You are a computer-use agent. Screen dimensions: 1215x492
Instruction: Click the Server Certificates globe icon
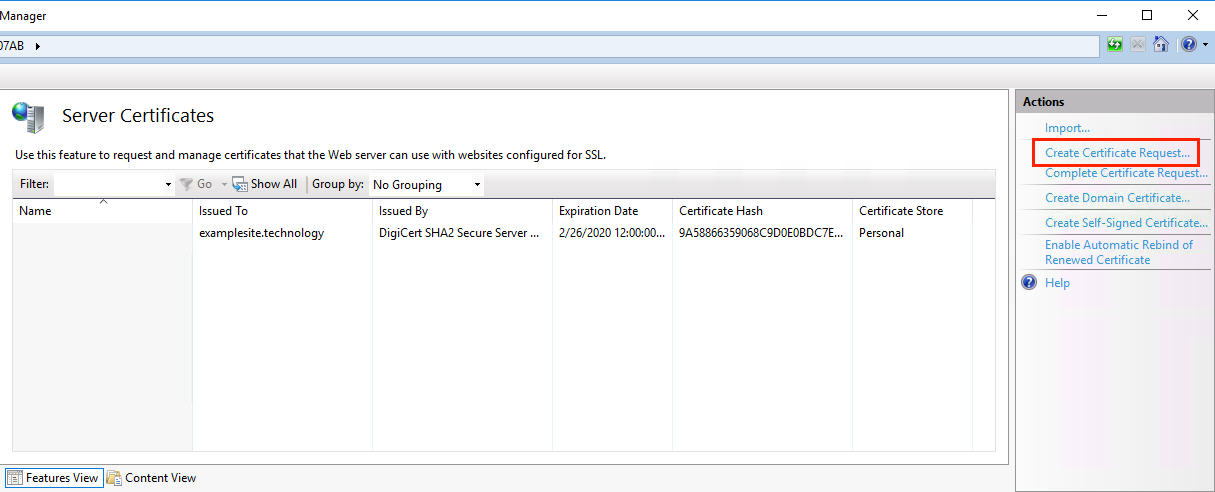[28, 117]
